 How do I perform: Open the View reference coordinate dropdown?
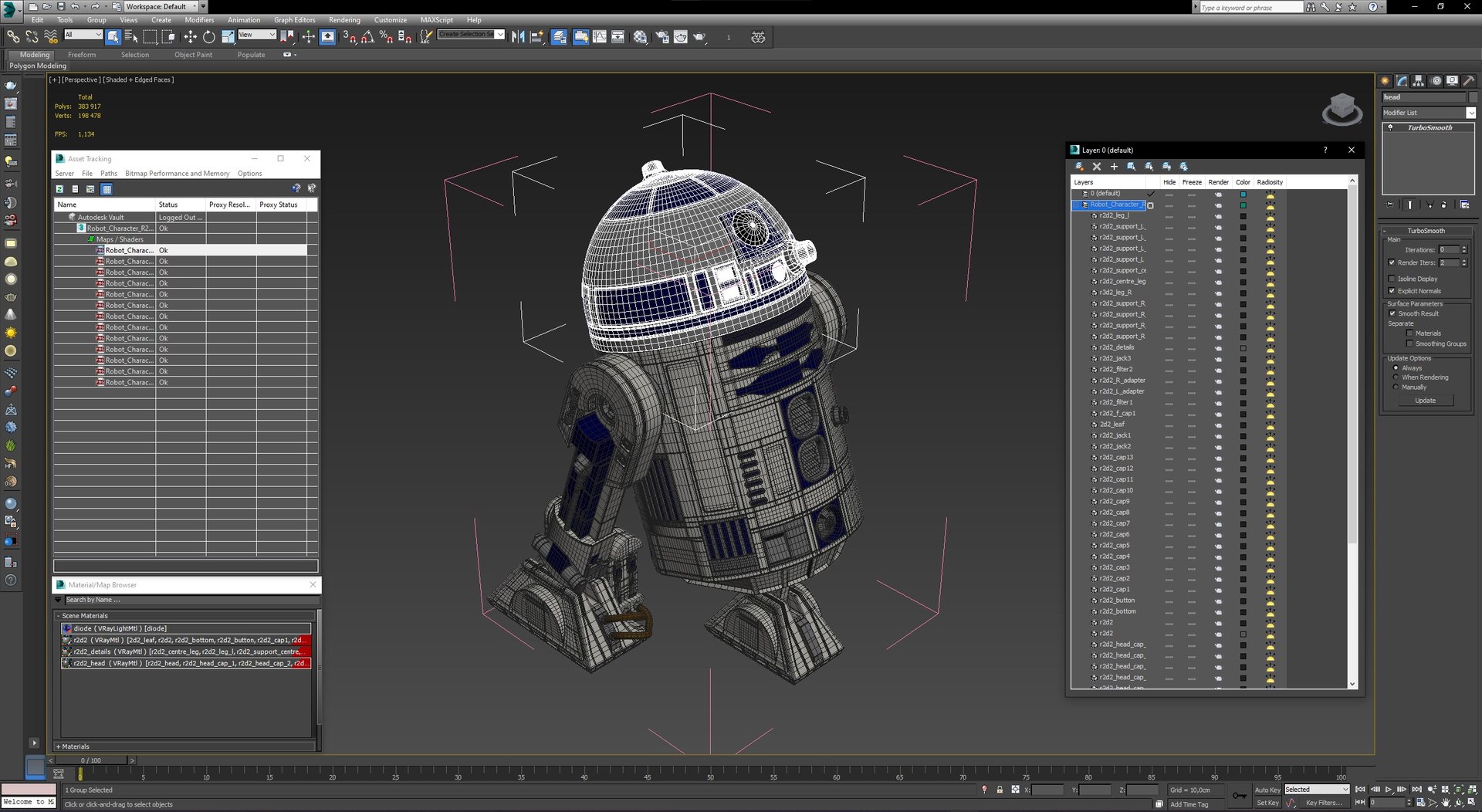(x=257, y=35)
